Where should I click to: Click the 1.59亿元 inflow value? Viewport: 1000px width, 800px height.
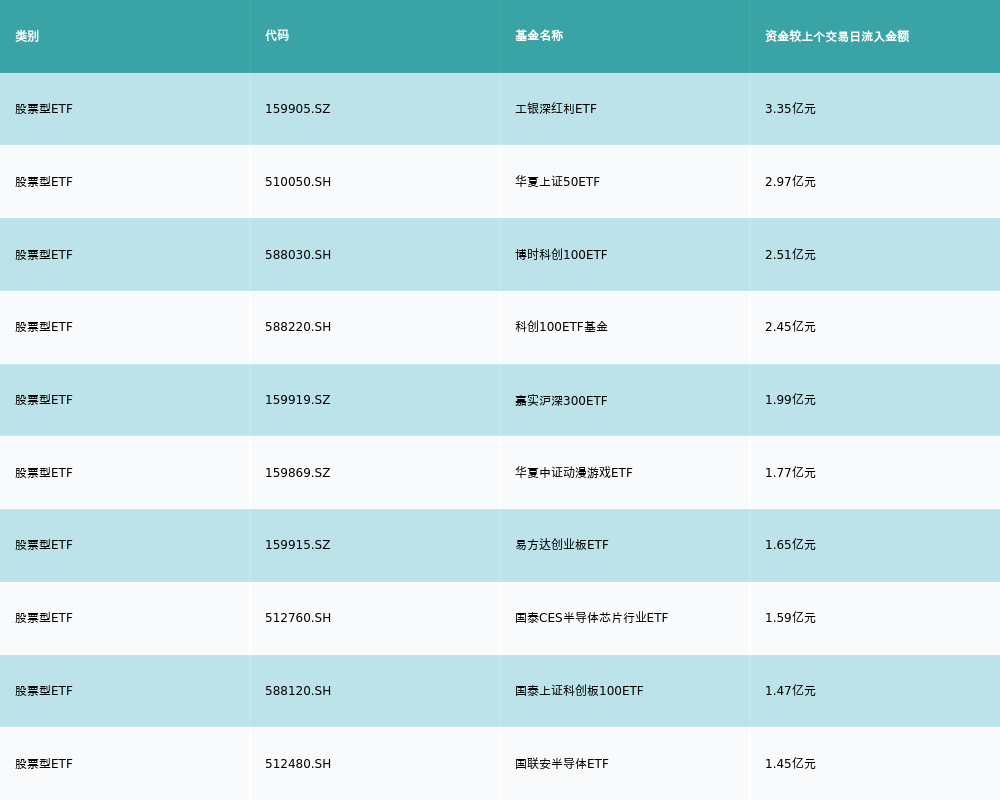tap(790, 618)
